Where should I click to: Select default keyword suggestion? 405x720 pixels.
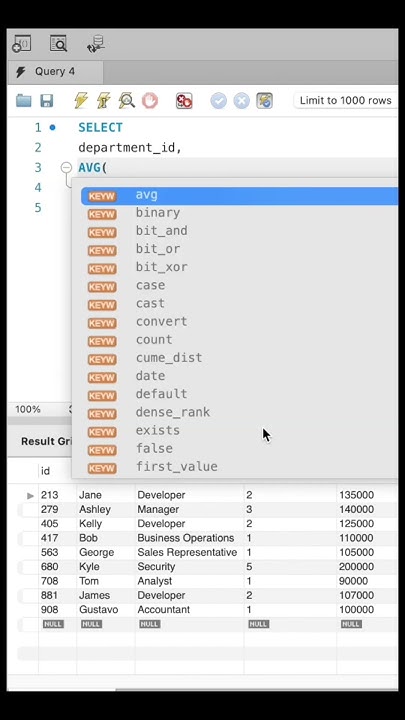(239, 395)
